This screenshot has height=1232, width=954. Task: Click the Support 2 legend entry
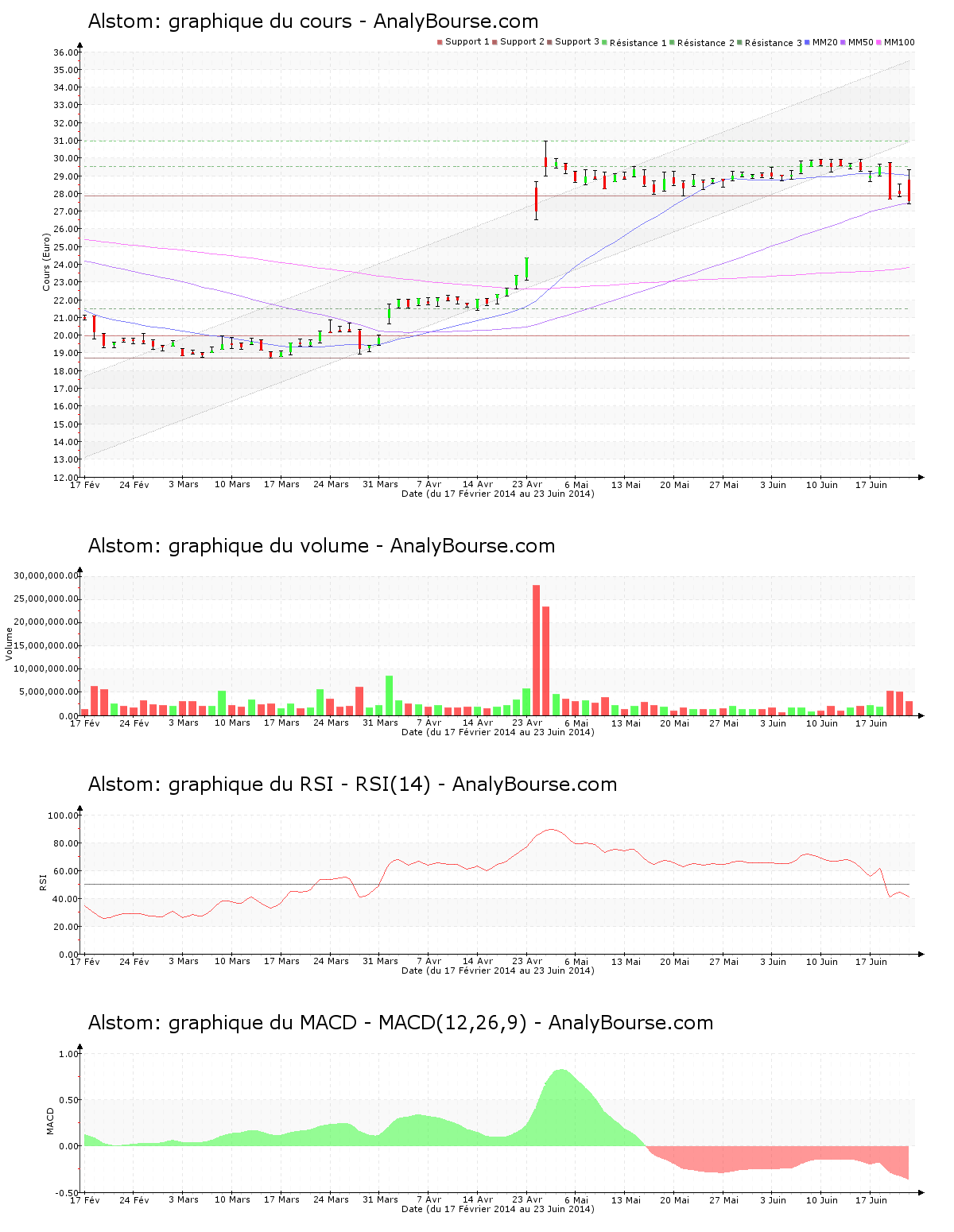[x=518, y=42]
